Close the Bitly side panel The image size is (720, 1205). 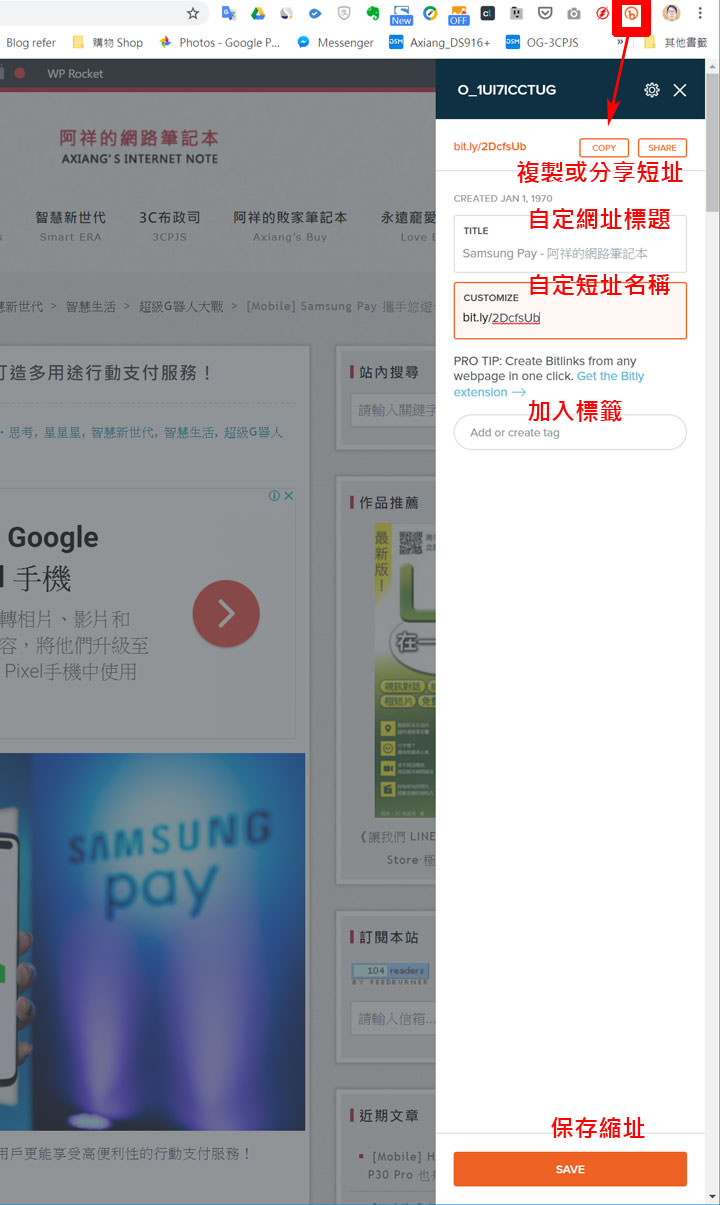pyautogui.click(x=680, y=90)
